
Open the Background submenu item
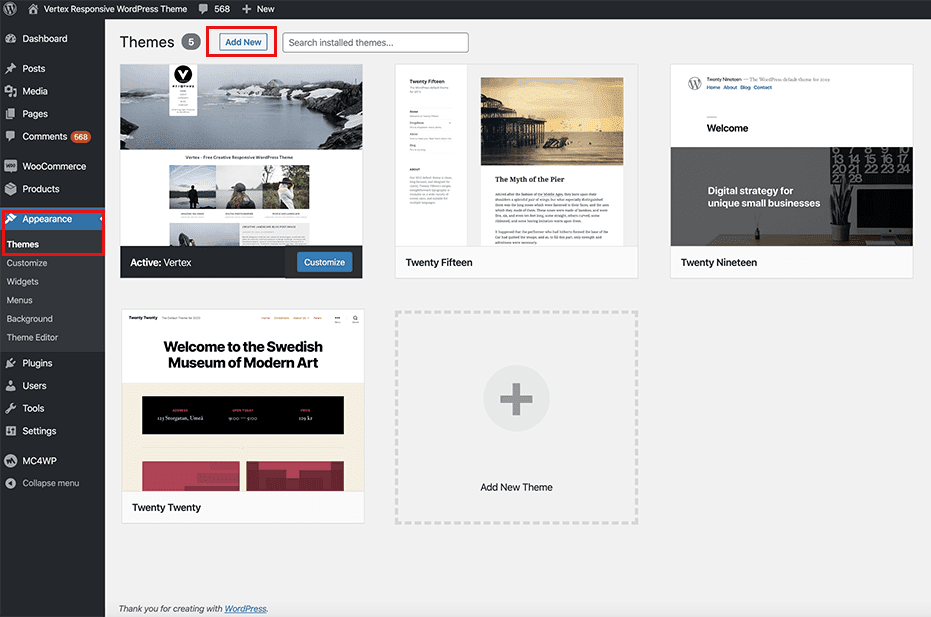click(30, 318)
